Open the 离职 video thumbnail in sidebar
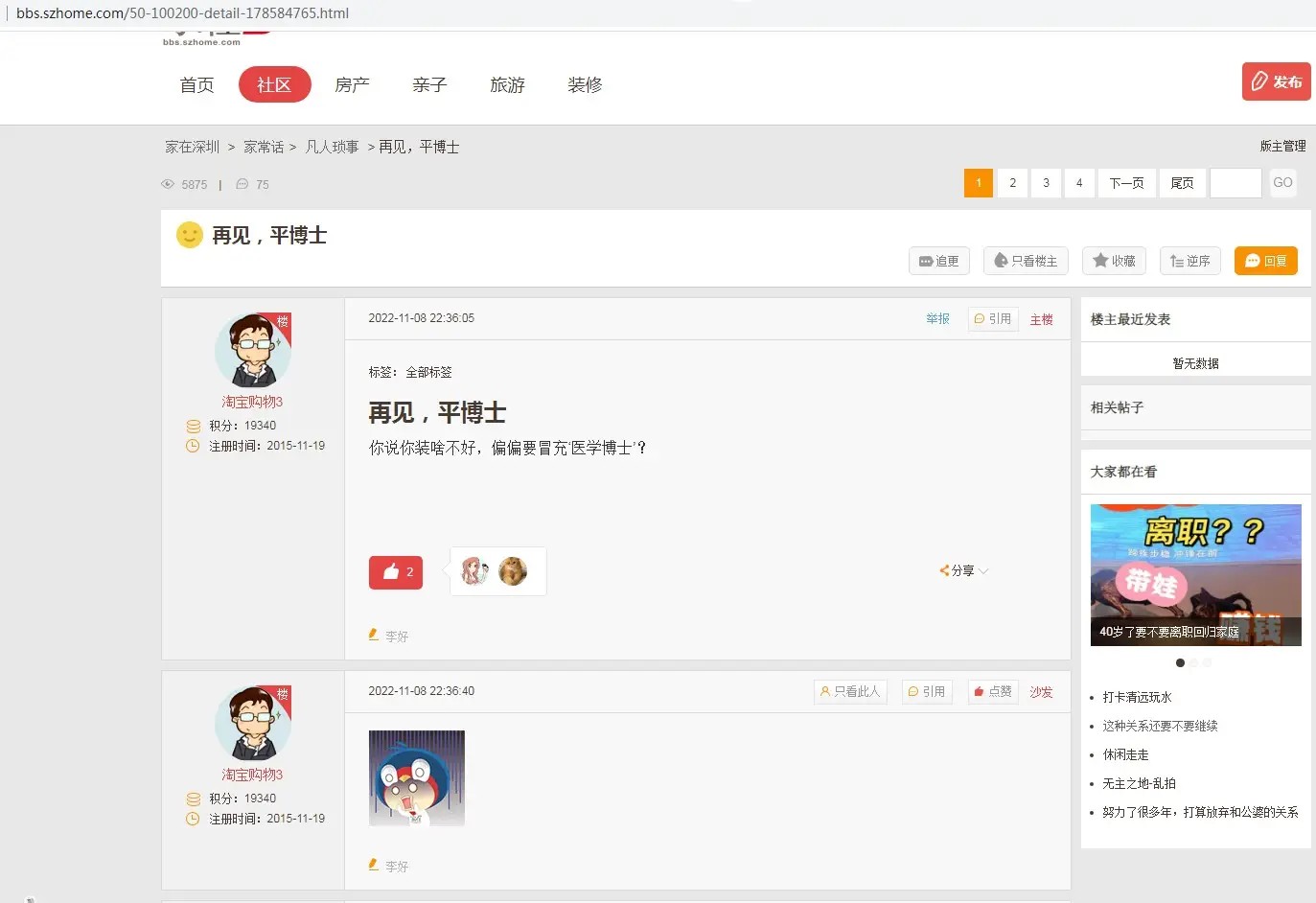This screenshot has width=1316, height=903. click(1195, 574)
